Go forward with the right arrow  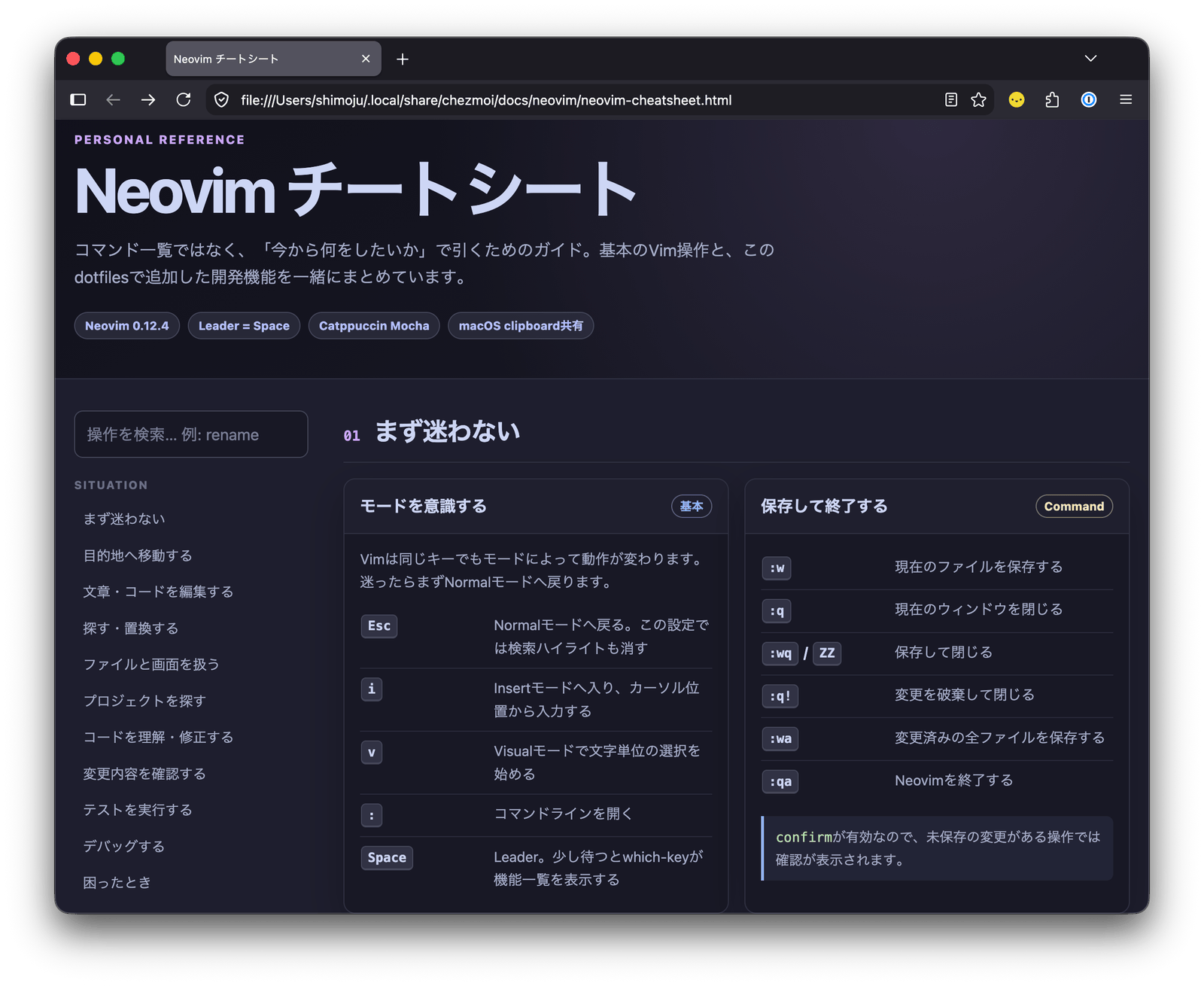point(148,100)
